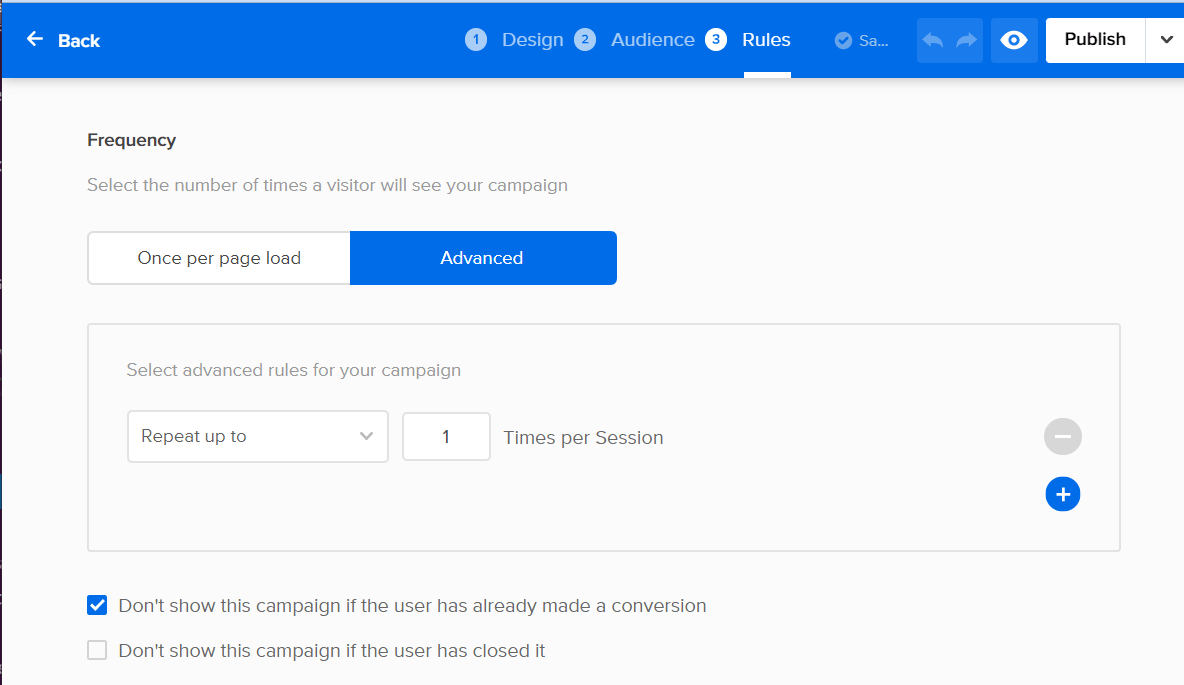Edit the times per session number field
1184x685 pixels.
point(446,437)
